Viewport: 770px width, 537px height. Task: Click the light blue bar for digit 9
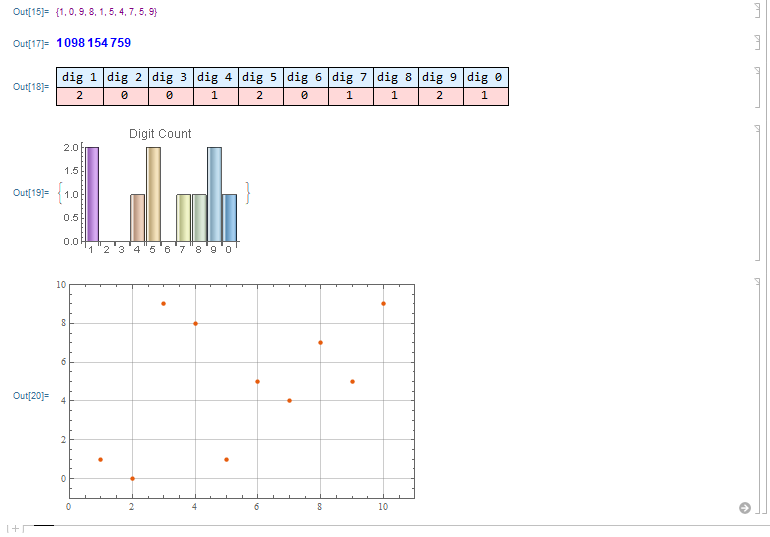214,194
